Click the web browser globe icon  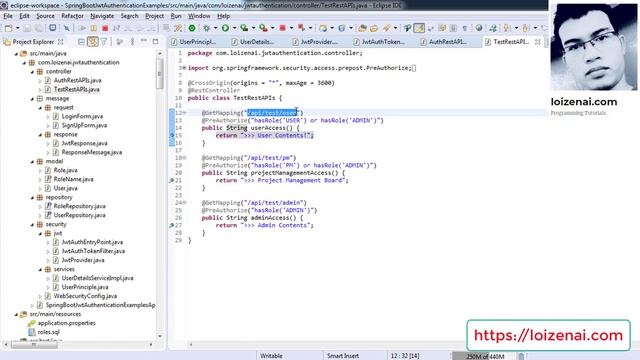click(479, 28)
